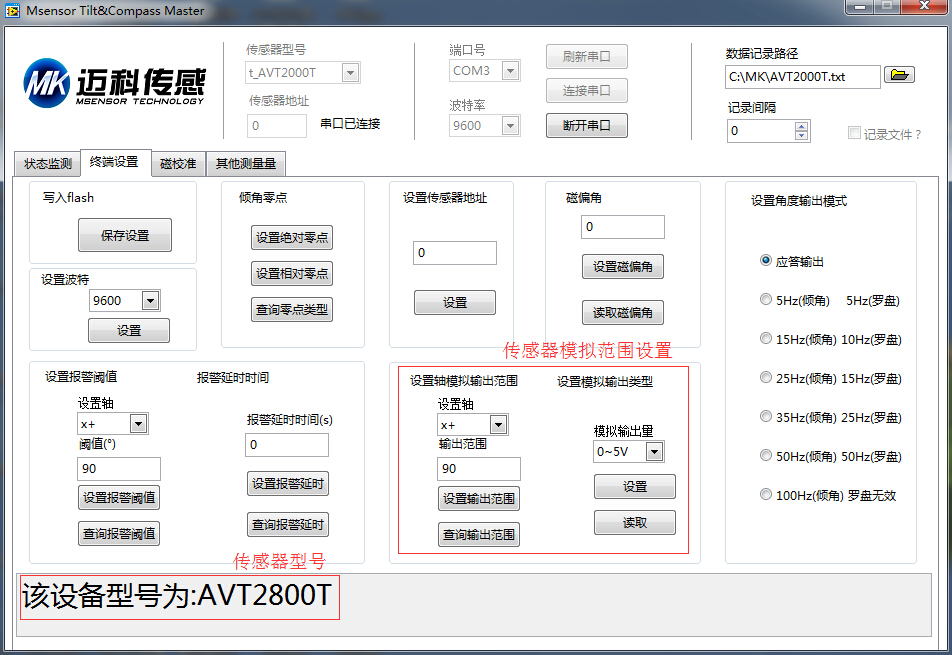Click the 查询输出范围 button

[x=479, y=535]
